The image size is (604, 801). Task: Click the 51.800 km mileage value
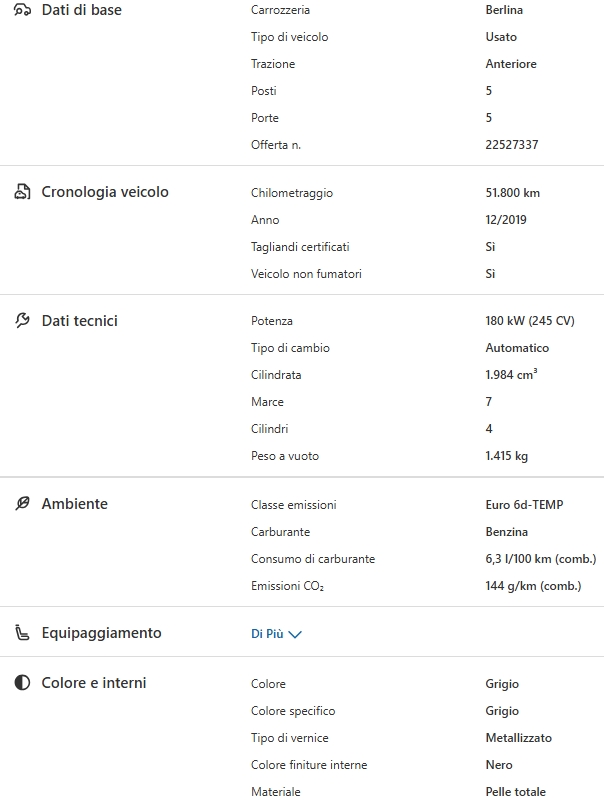pyautogui.click(x=512, y=193)
